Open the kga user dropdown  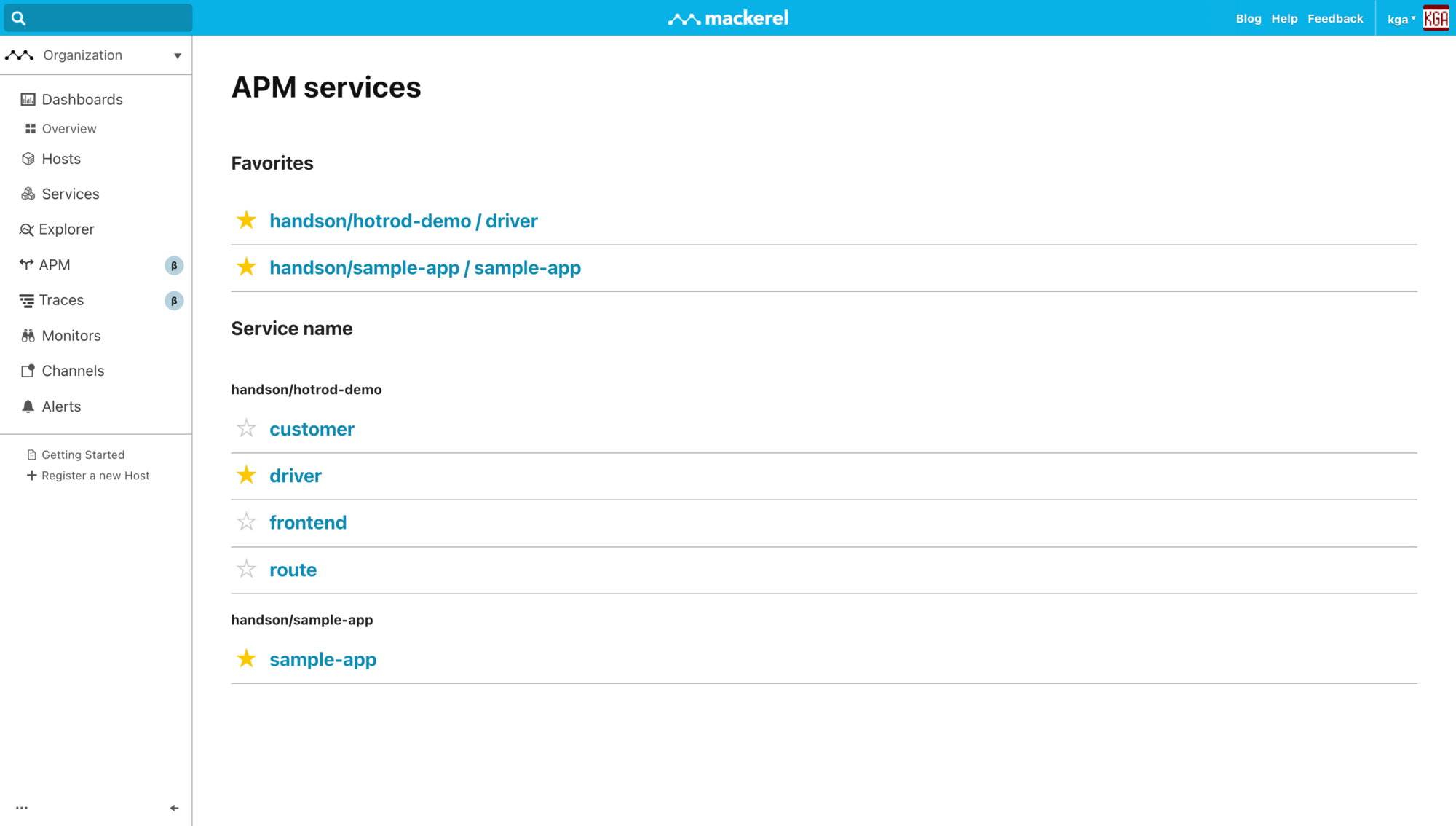point(1401,19)
